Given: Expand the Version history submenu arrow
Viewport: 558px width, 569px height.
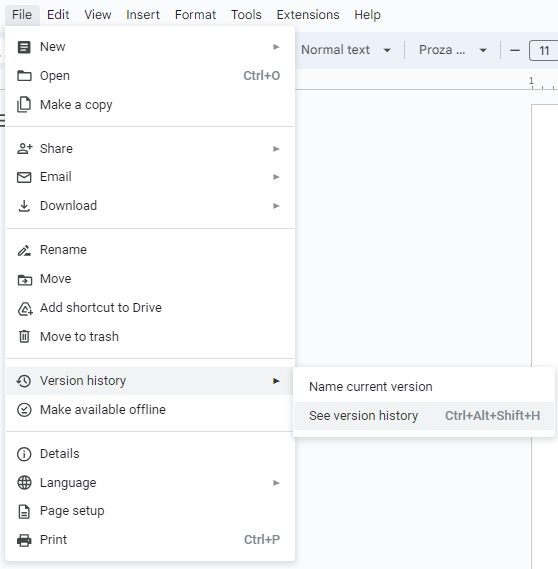Looking at the screenshot, I should point(276,381).
